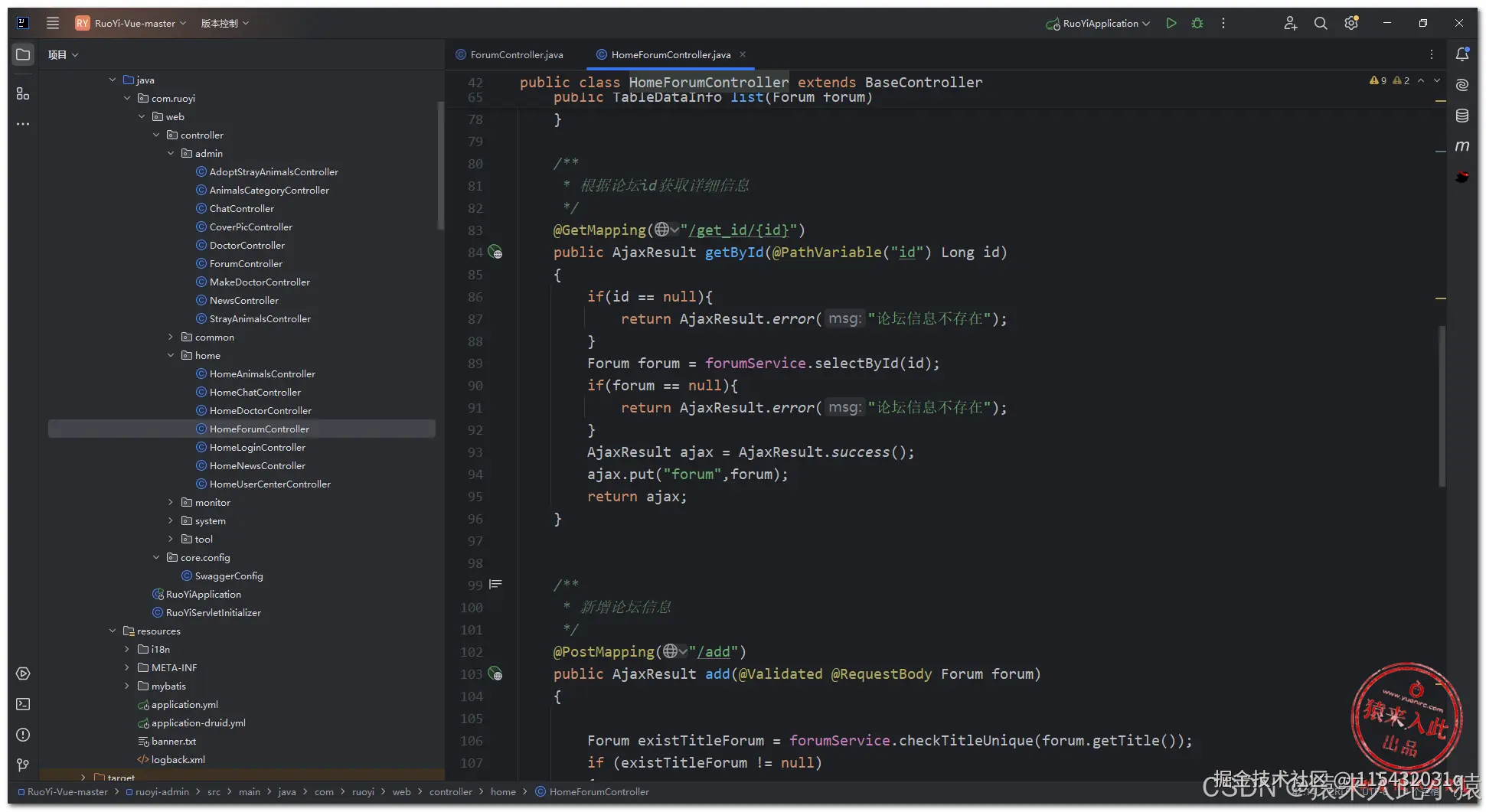Open IDE settings gear
The image size is (1486, 812).
[1351, 23]
